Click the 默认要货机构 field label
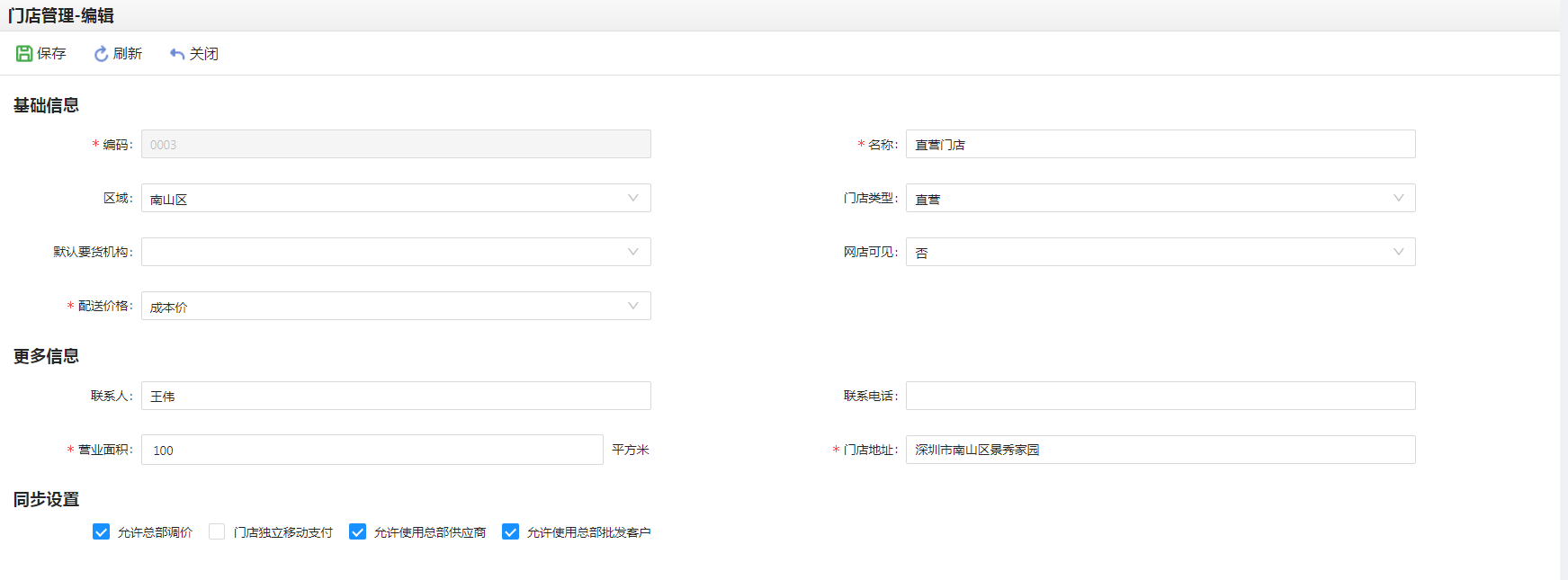 coord(93,252)
